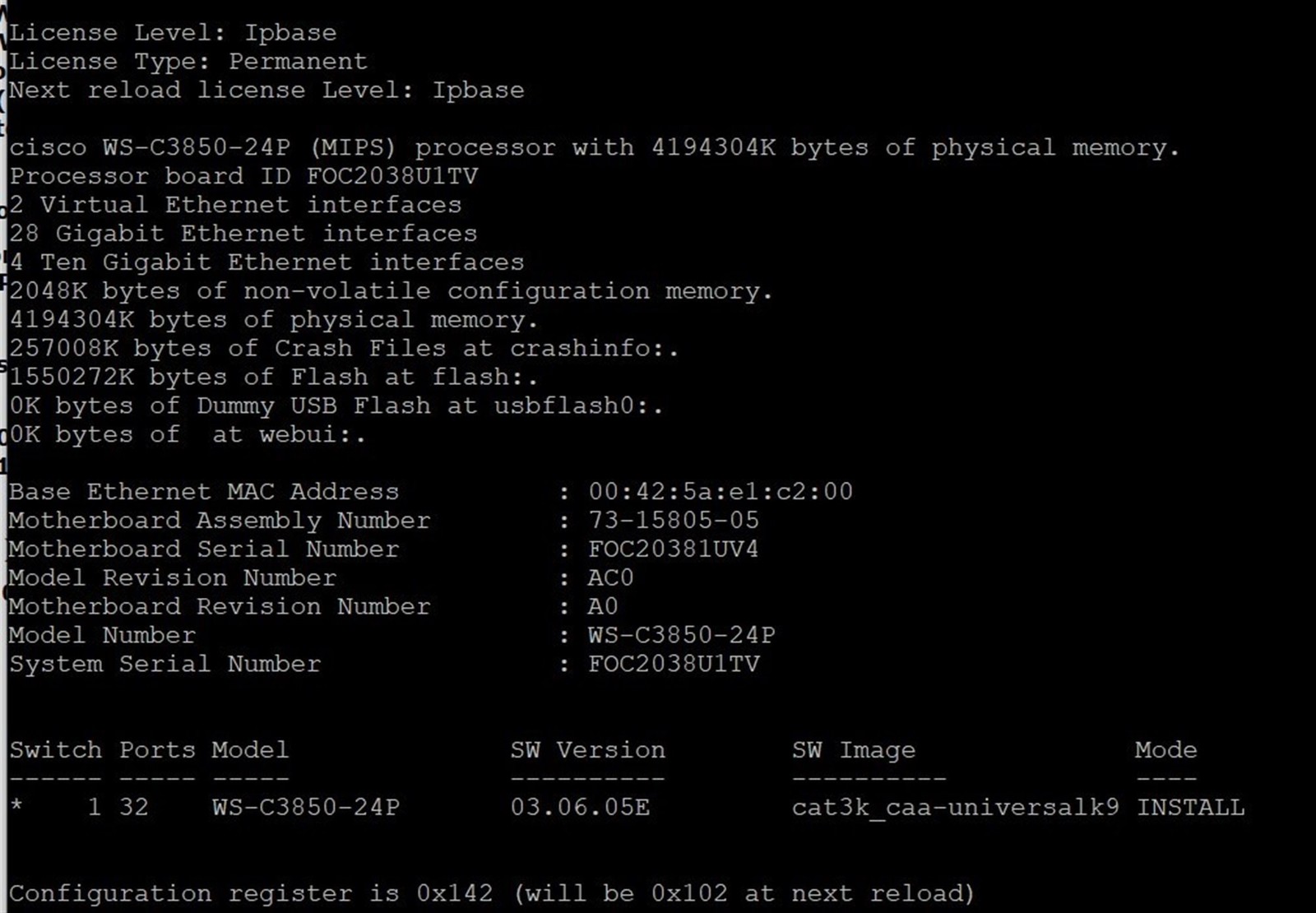Click the '1550272K bytes of Flash at flash:' line

[274, 378]
